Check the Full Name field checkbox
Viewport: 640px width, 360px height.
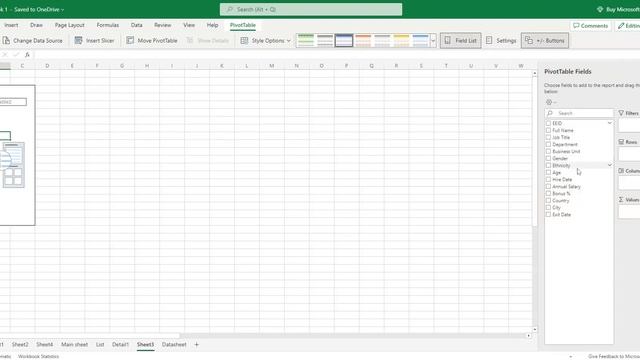click(x=548, y=130)
